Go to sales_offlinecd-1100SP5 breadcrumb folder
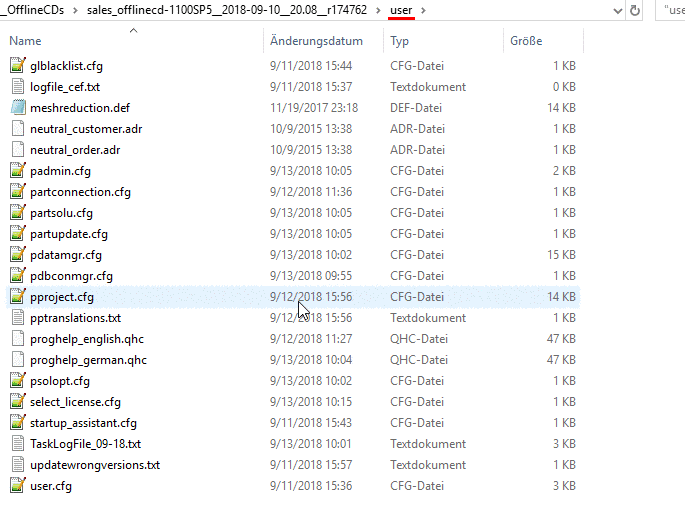The width and height of the screenshot is (685, 509). [x=227, y=10]
